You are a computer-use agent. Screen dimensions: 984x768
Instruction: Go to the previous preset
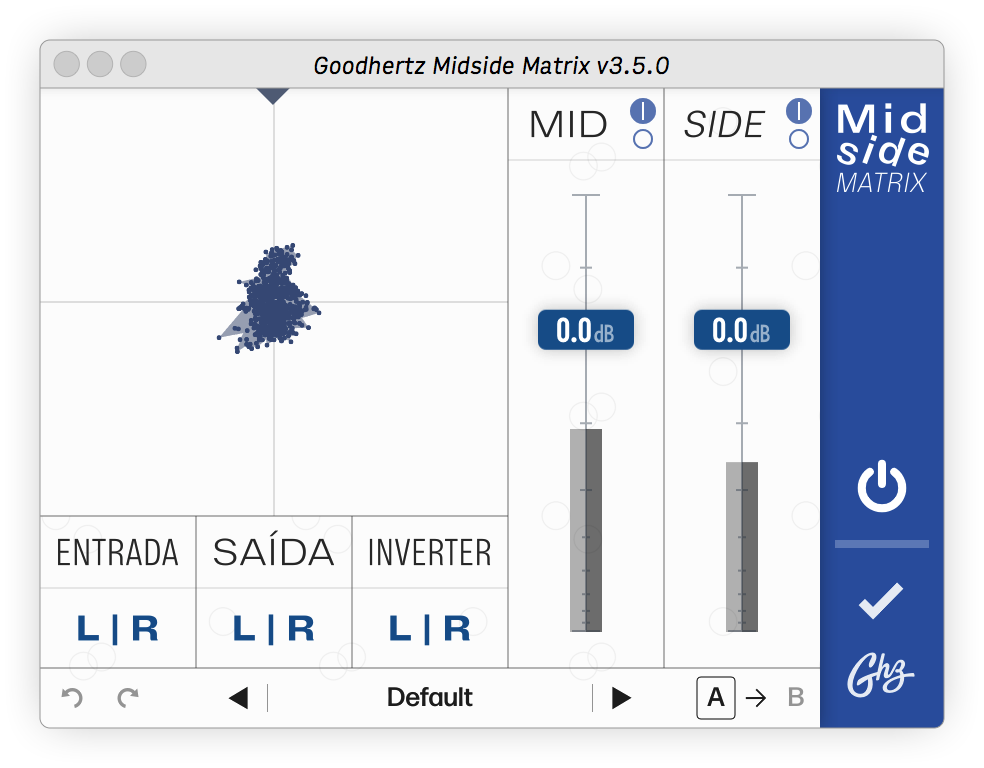pos(238,698)
